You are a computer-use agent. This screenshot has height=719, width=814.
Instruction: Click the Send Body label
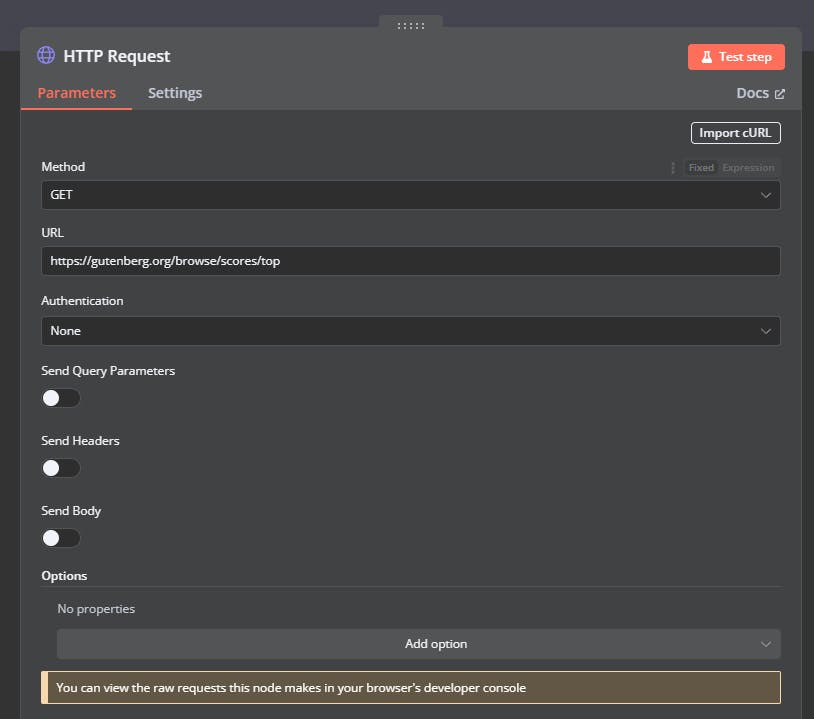click(71, 511)
